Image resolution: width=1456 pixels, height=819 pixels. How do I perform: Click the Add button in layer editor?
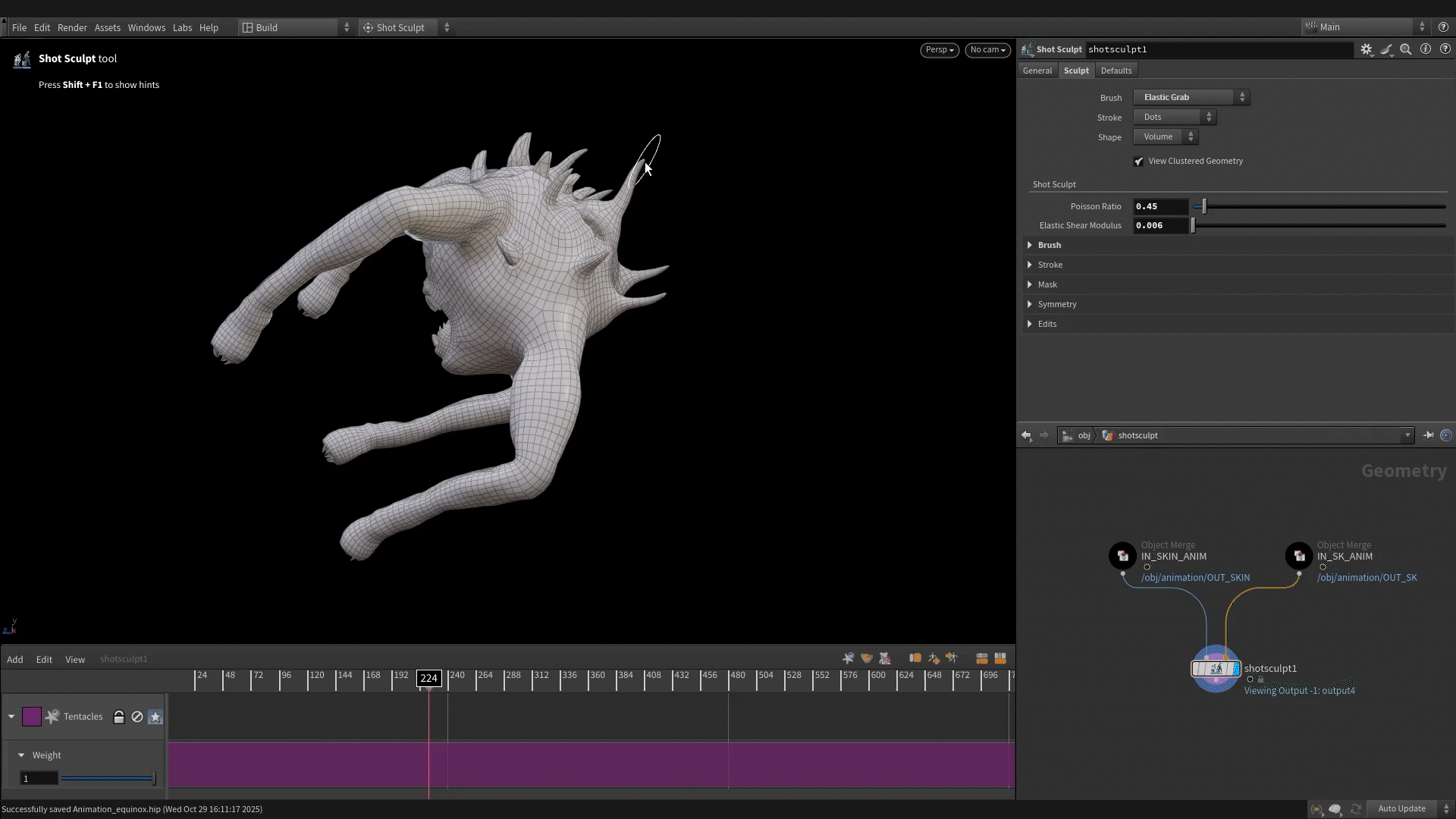(x=15, y=659)
